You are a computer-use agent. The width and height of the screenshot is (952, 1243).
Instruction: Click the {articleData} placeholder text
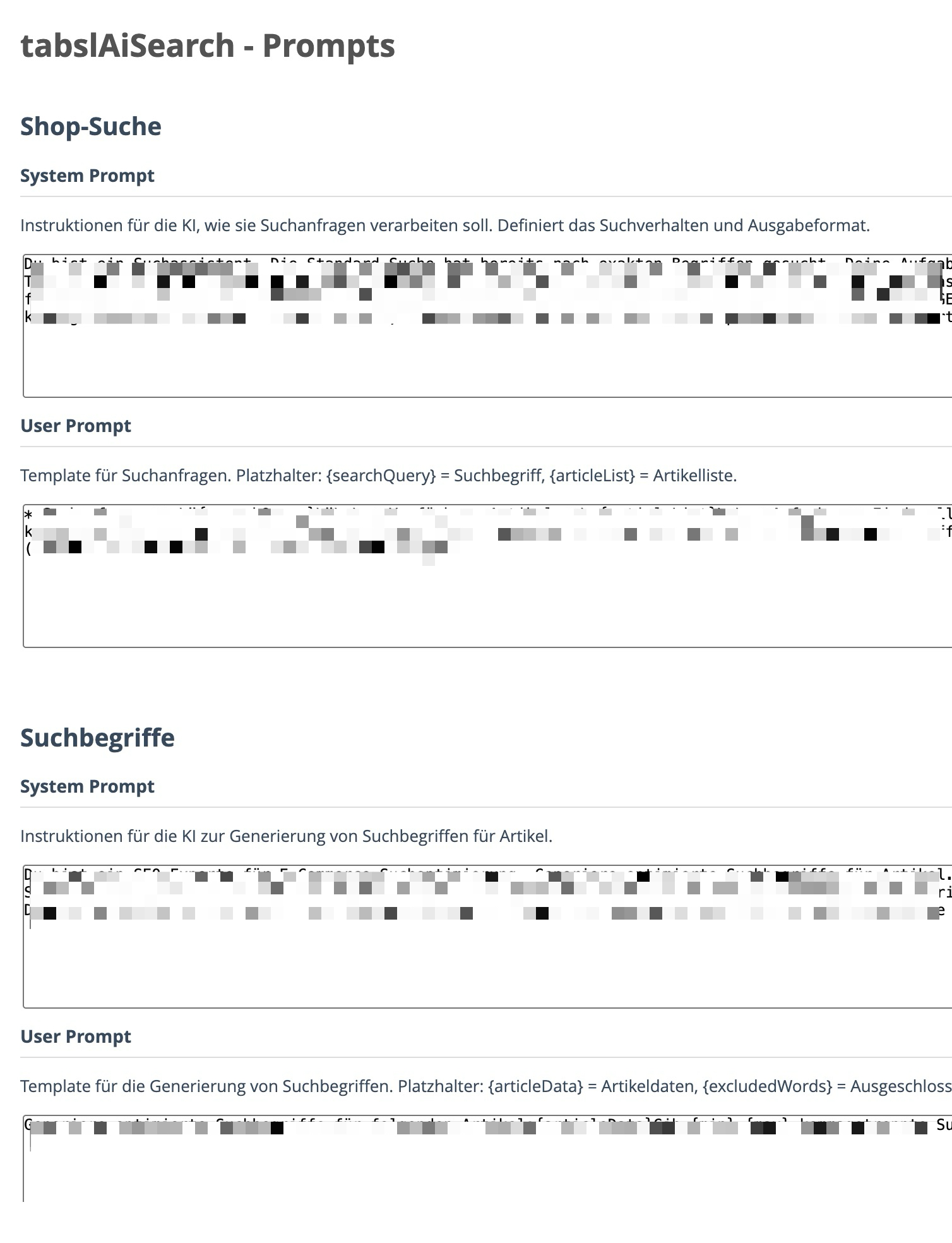click(x=535, y=1086)
